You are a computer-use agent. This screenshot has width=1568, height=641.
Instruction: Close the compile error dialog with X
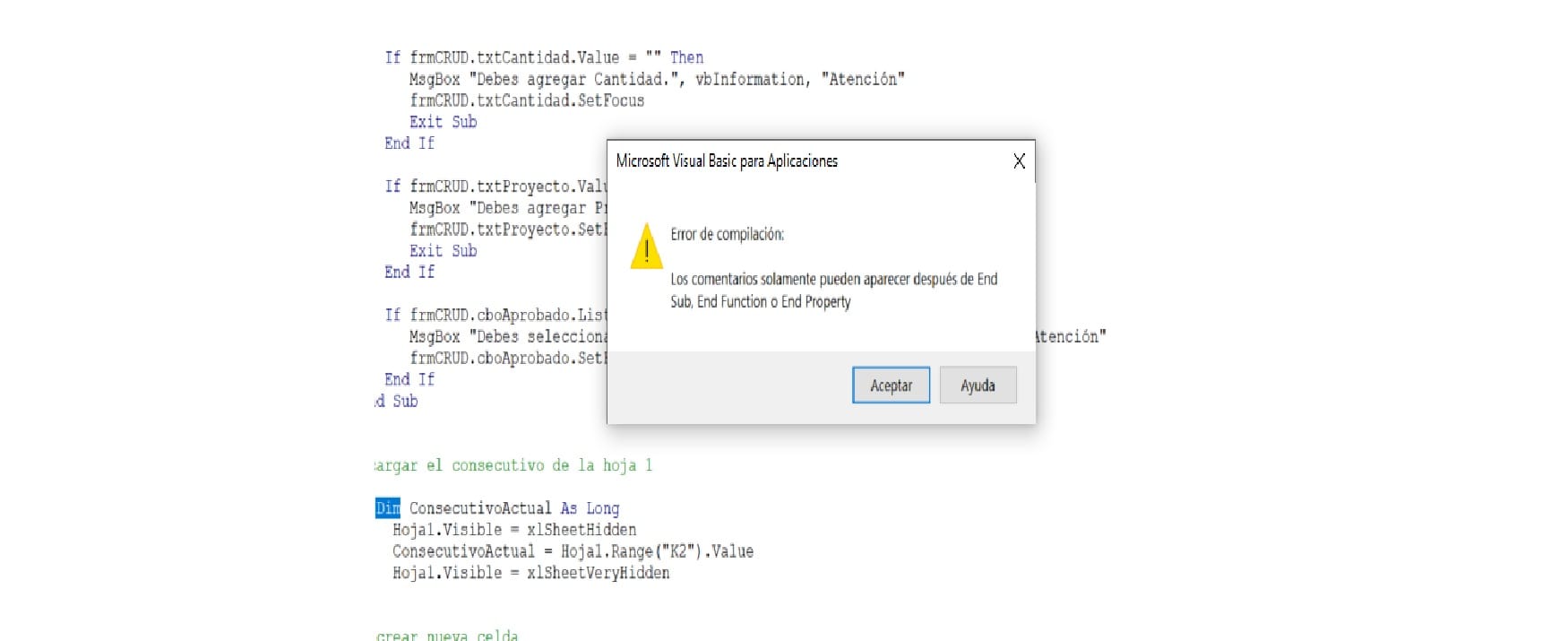(x=1019, y=161)
